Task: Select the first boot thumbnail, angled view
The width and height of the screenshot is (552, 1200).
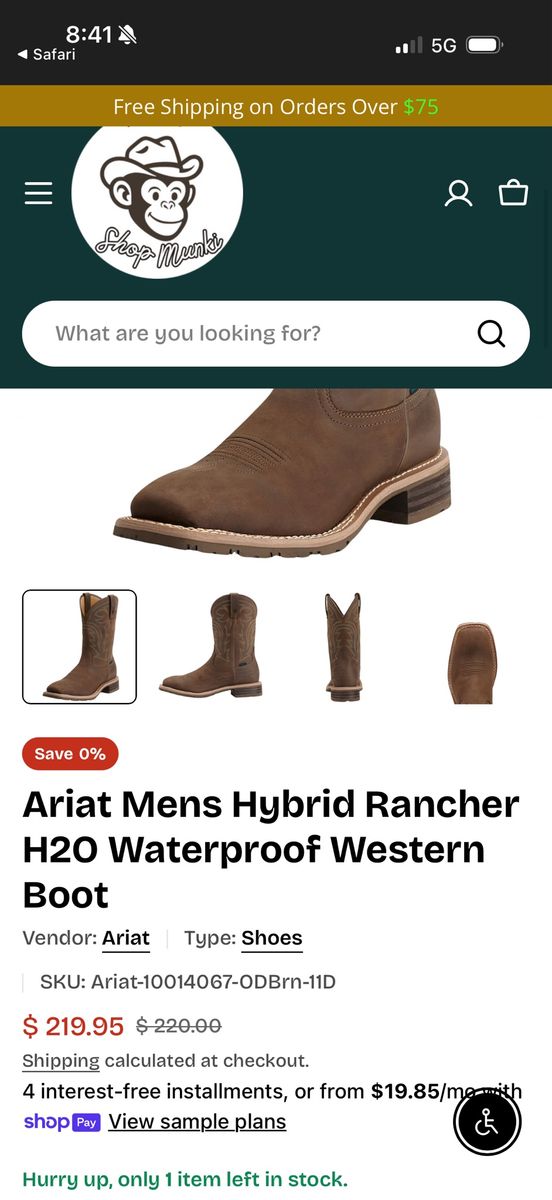Action: click(x=79, y=647)
